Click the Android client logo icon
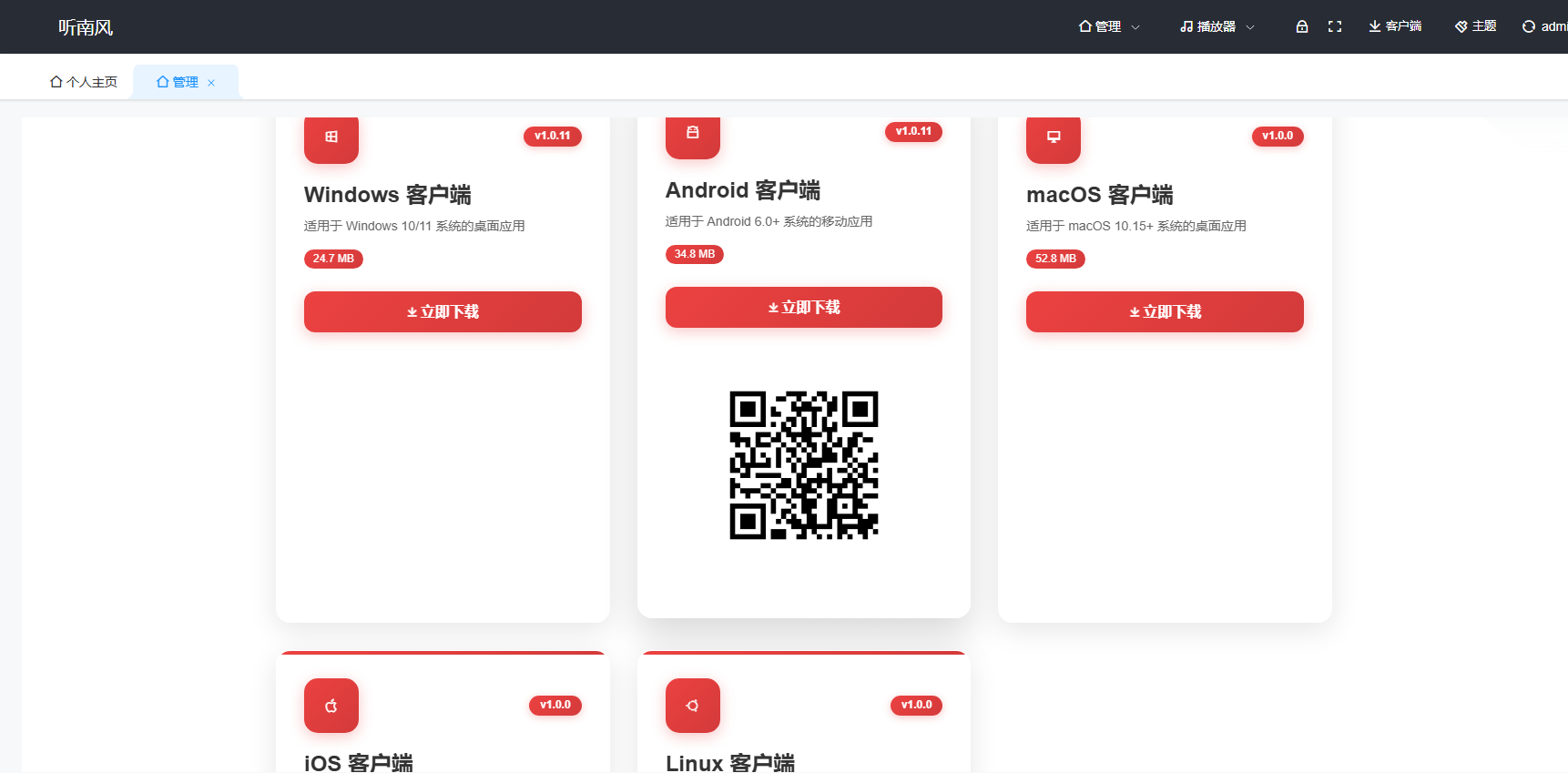Screen dimensions: 1568x773 [693, 133]
